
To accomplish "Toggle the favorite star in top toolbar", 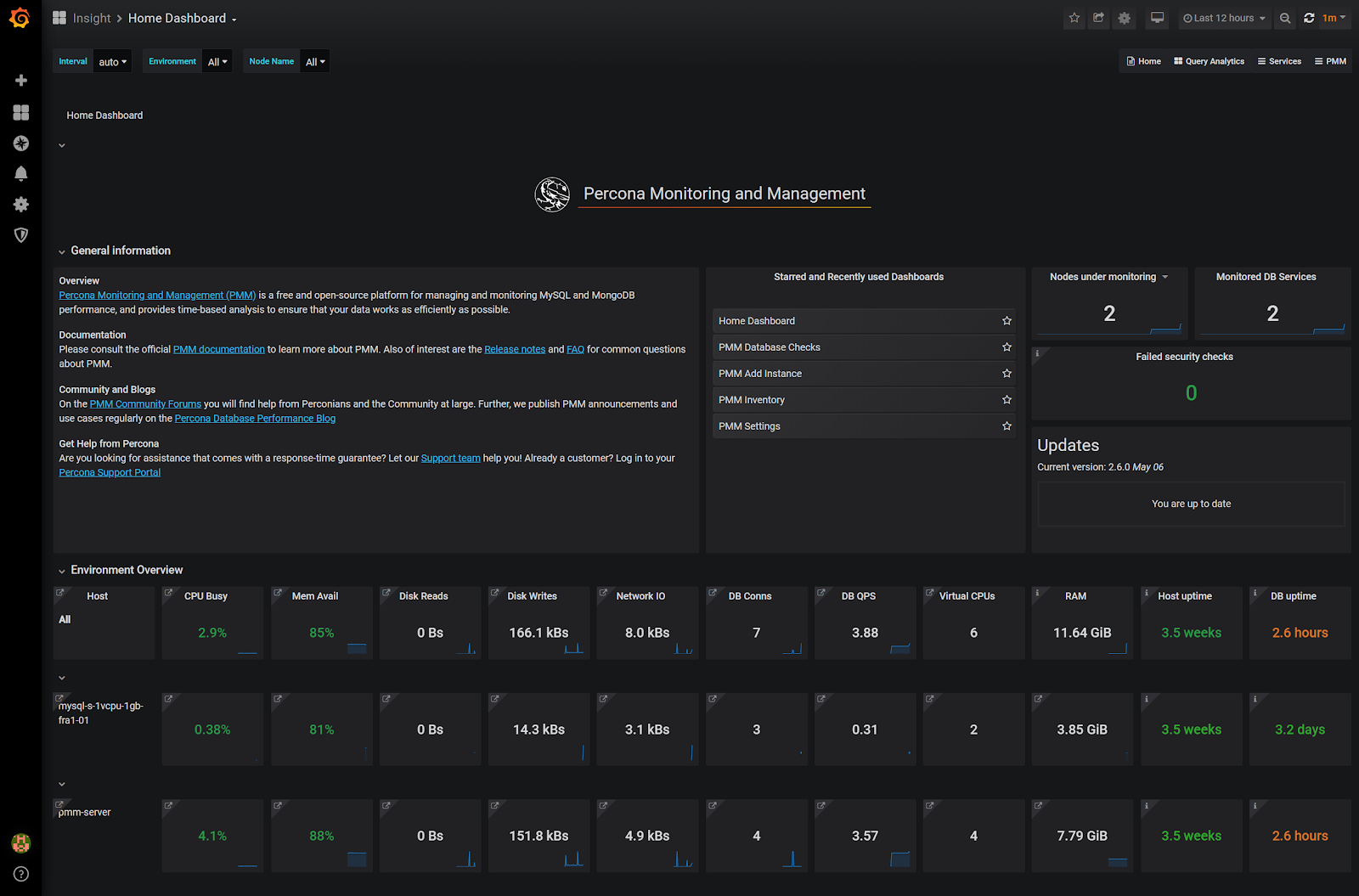I will click(x=1074, y=18).
